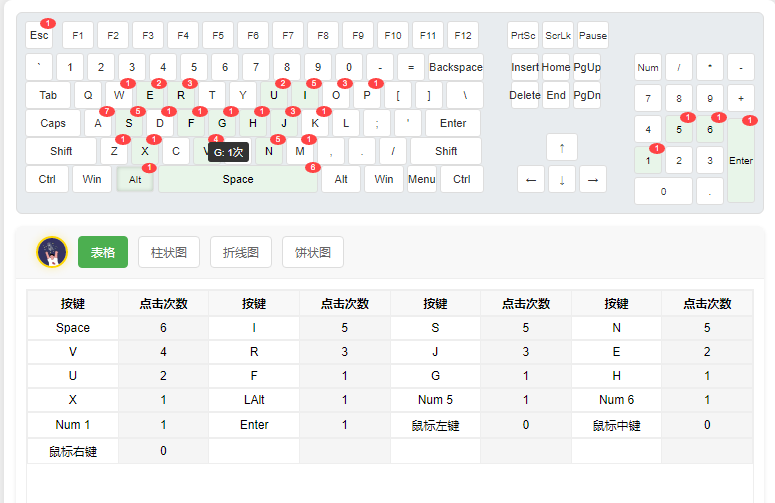775x503 pixels.
Task: Click the J key on keyboard
Action: pos(284,123)
